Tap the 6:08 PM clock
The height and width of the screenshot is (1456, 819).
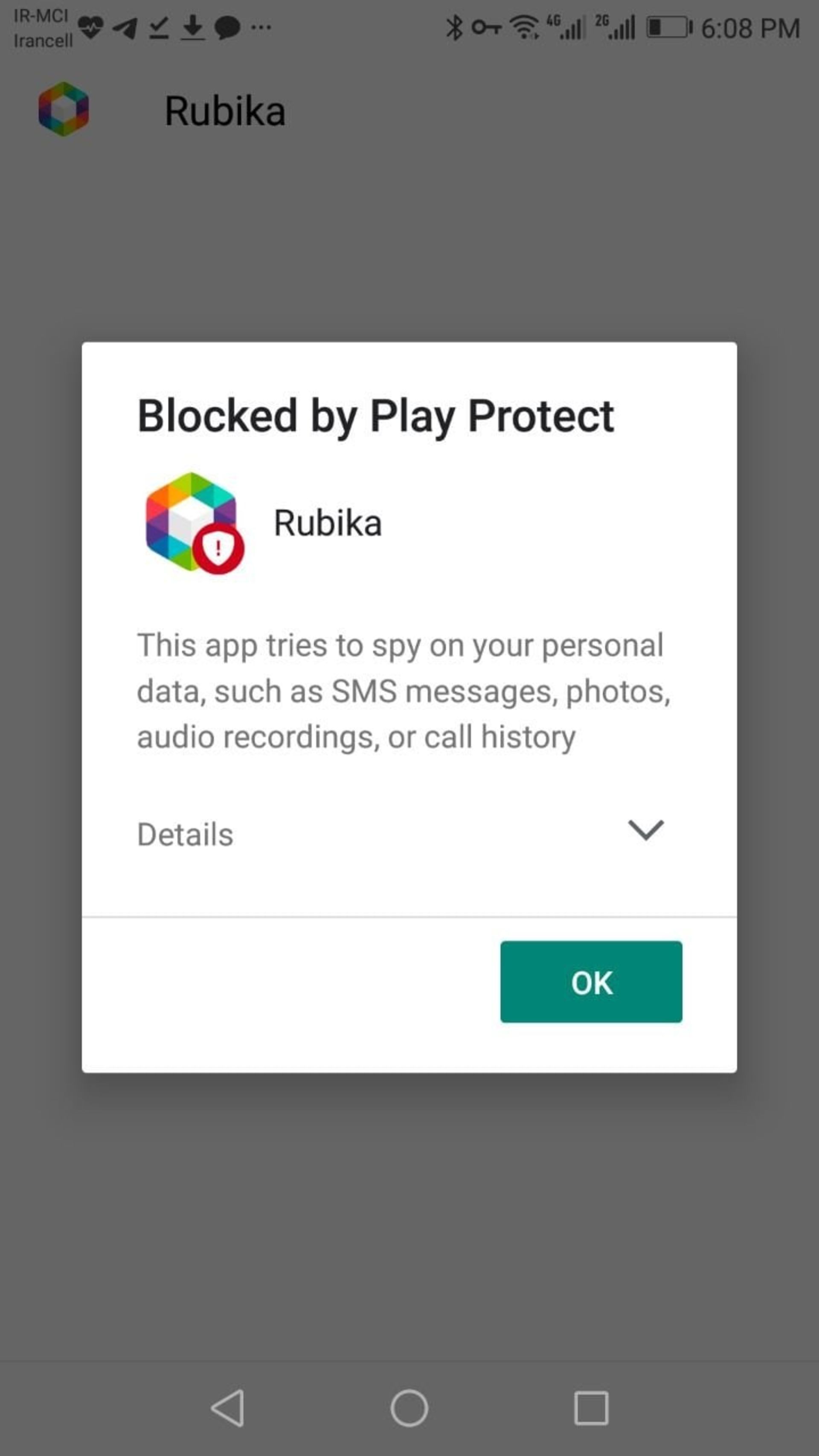tap(750, 28)
